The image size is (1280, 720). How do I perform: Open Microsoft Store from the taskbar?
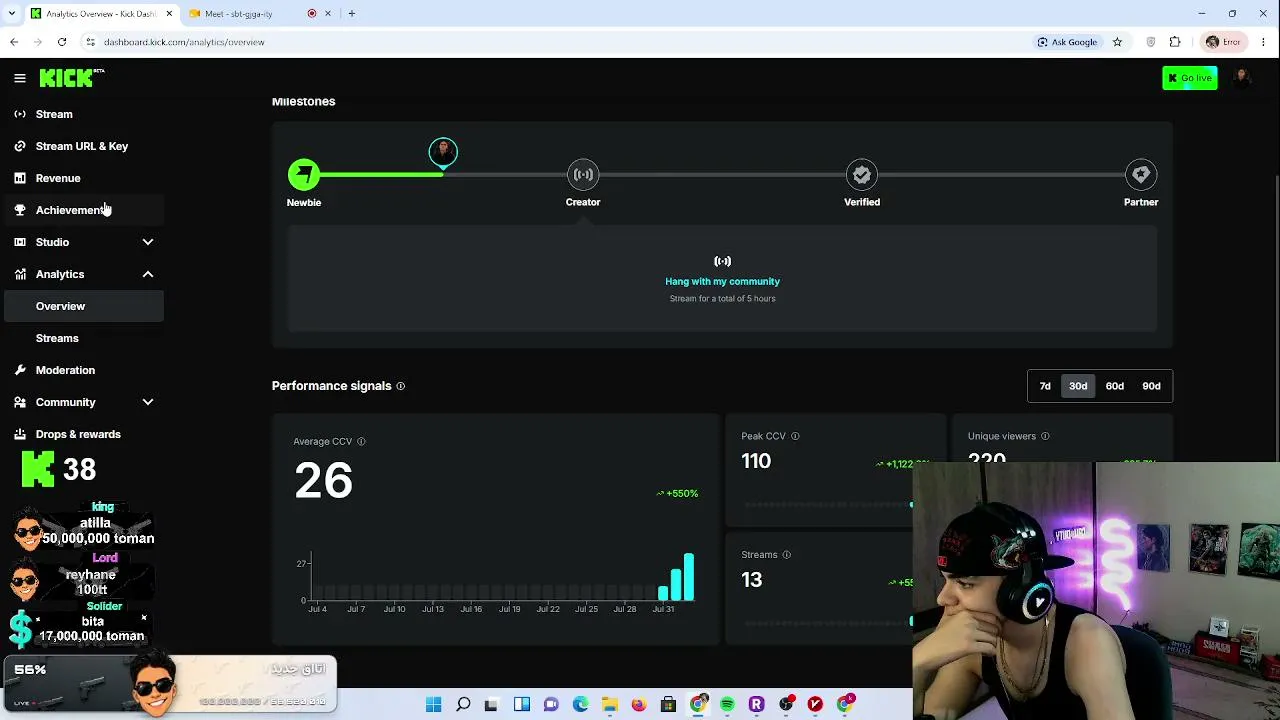[x=668, y=705]
